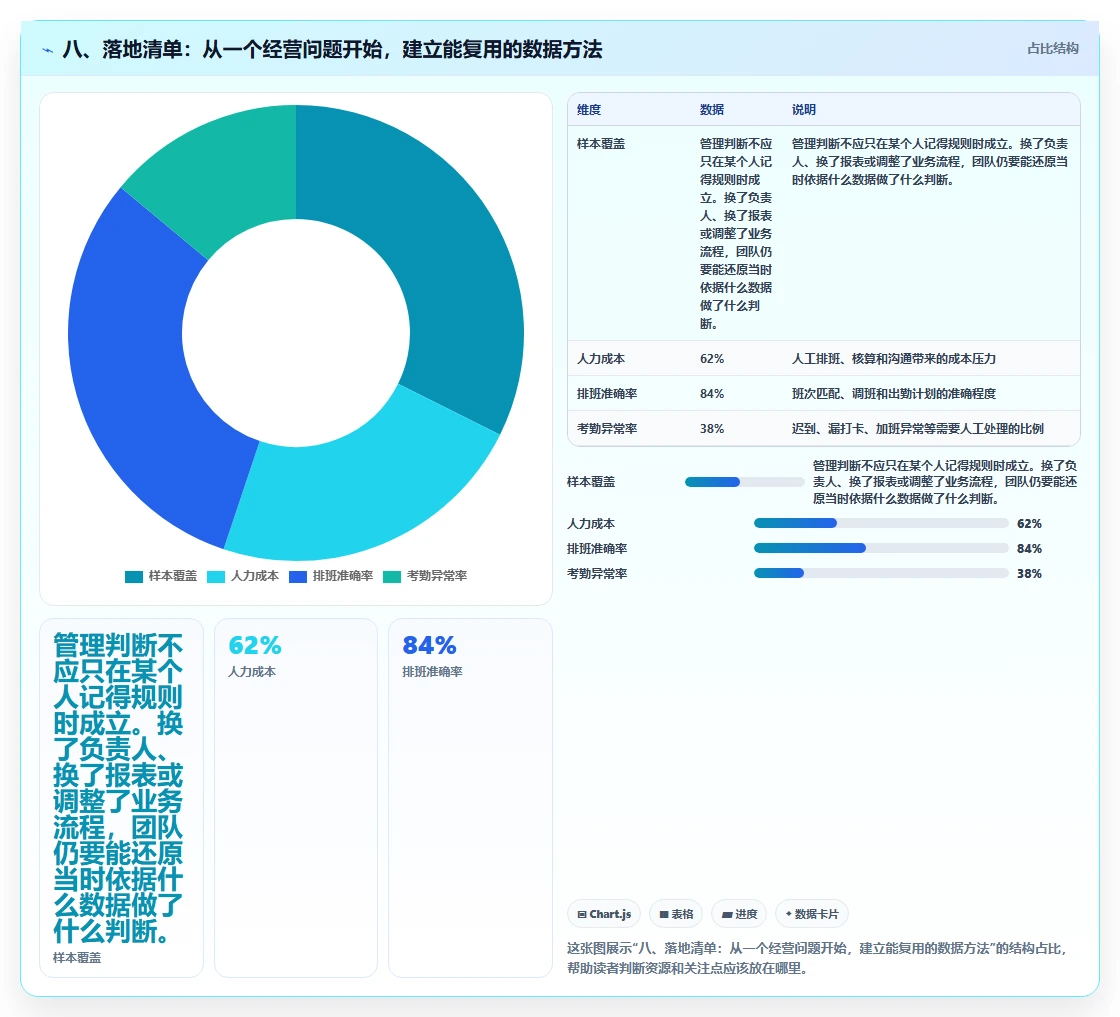The width and height of the screenshot is (1120, 1017).
Task: Click the 62% table cell
Action: click(x=711, y=359)
